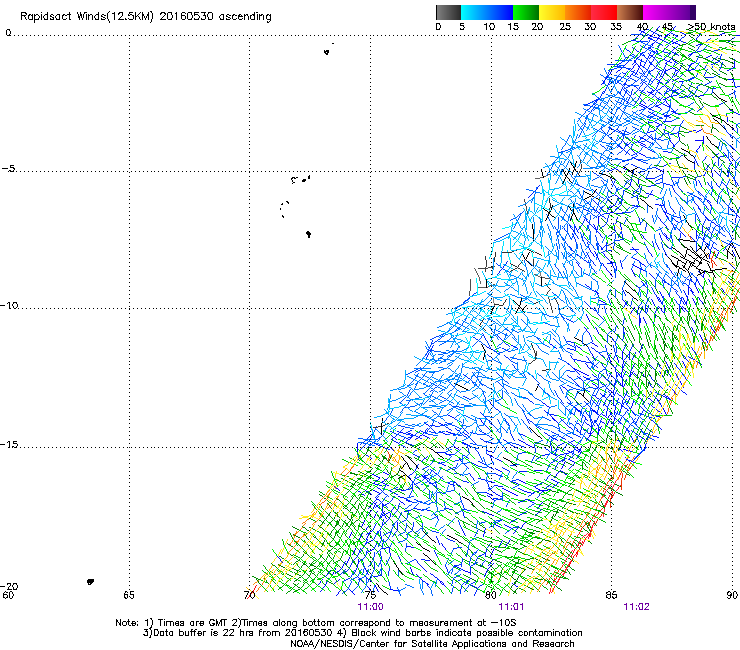Click the small black island in the bottom-left corner

pos(91,582)
